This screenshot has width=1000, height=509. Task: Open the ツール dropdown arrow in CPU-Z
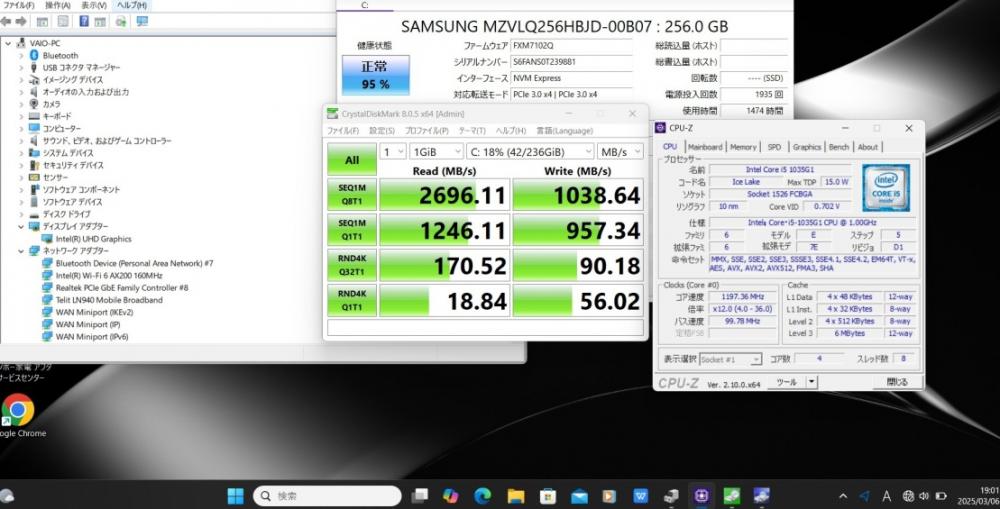[811, 381]
